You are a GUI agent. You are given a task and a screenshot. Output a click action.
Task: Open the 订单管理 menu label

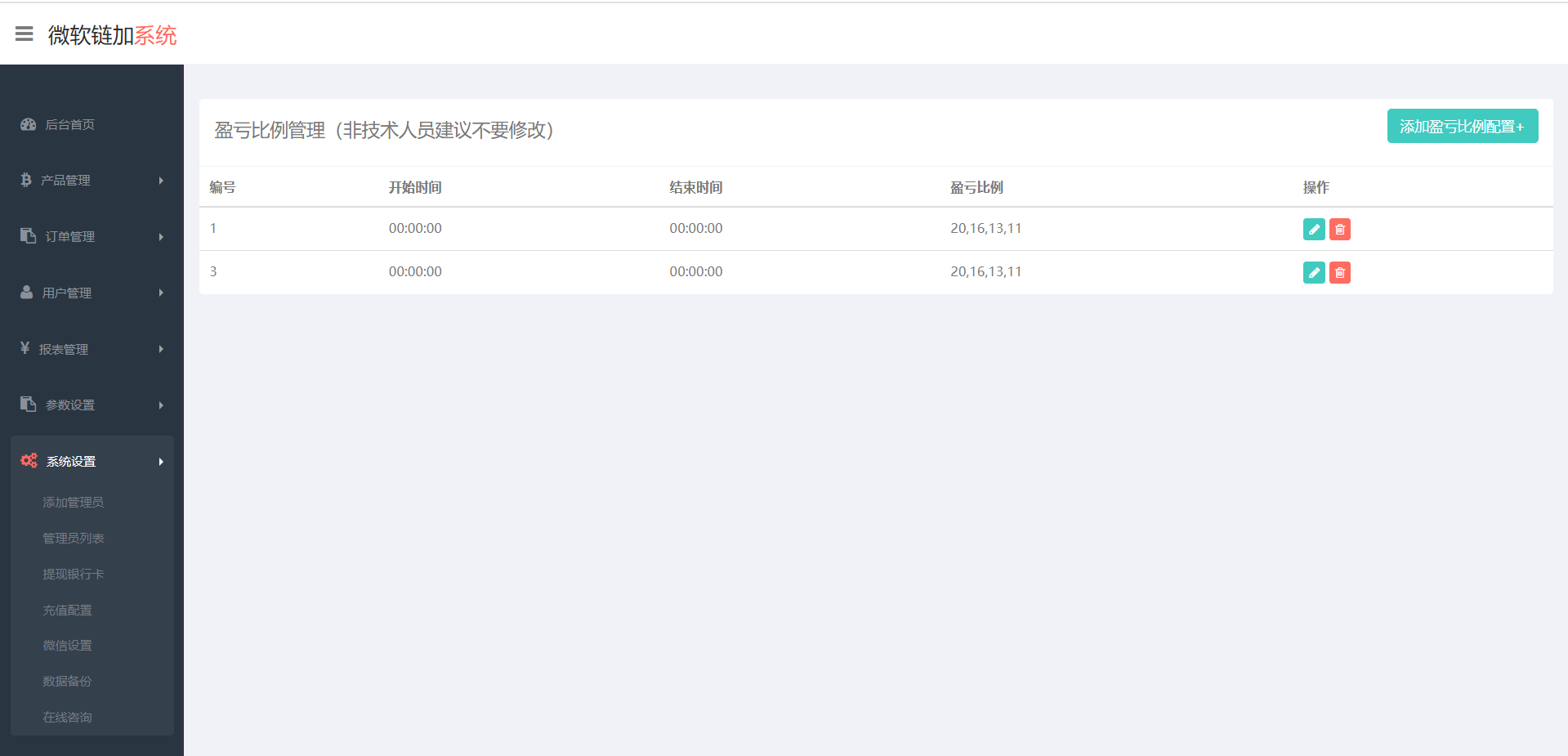tap(70, 237)
